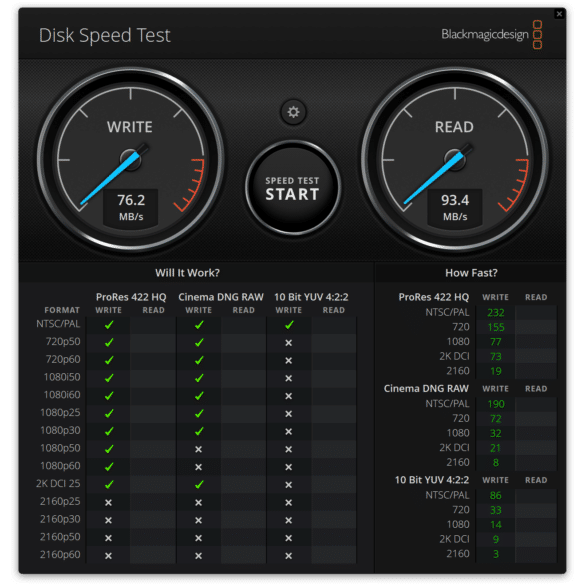Image resolution: width=585 pixels, height=585 pixels.
Task: Click Cinema DNG NTSC/PAL write value 190
Action: coord(496,404)
